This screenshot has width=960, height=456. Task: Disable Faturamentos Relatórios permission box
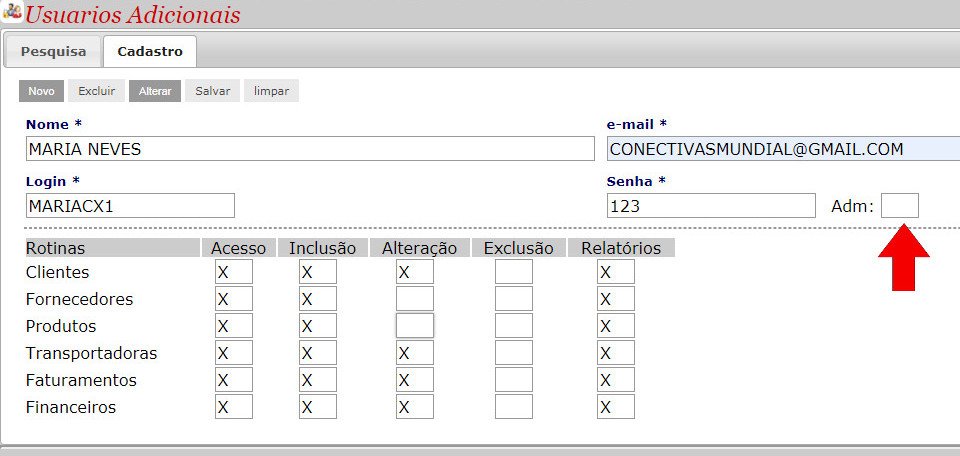(615, 380)
